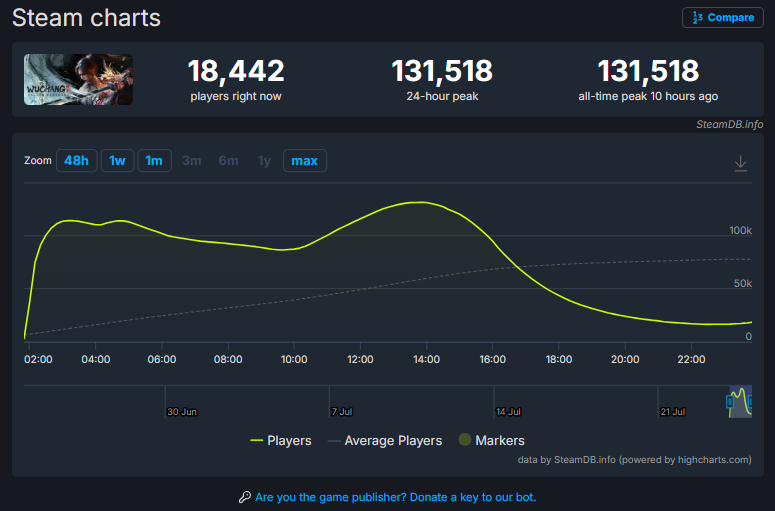Click the Steam charts heading

pyautogui.click(x=86, y=18)
